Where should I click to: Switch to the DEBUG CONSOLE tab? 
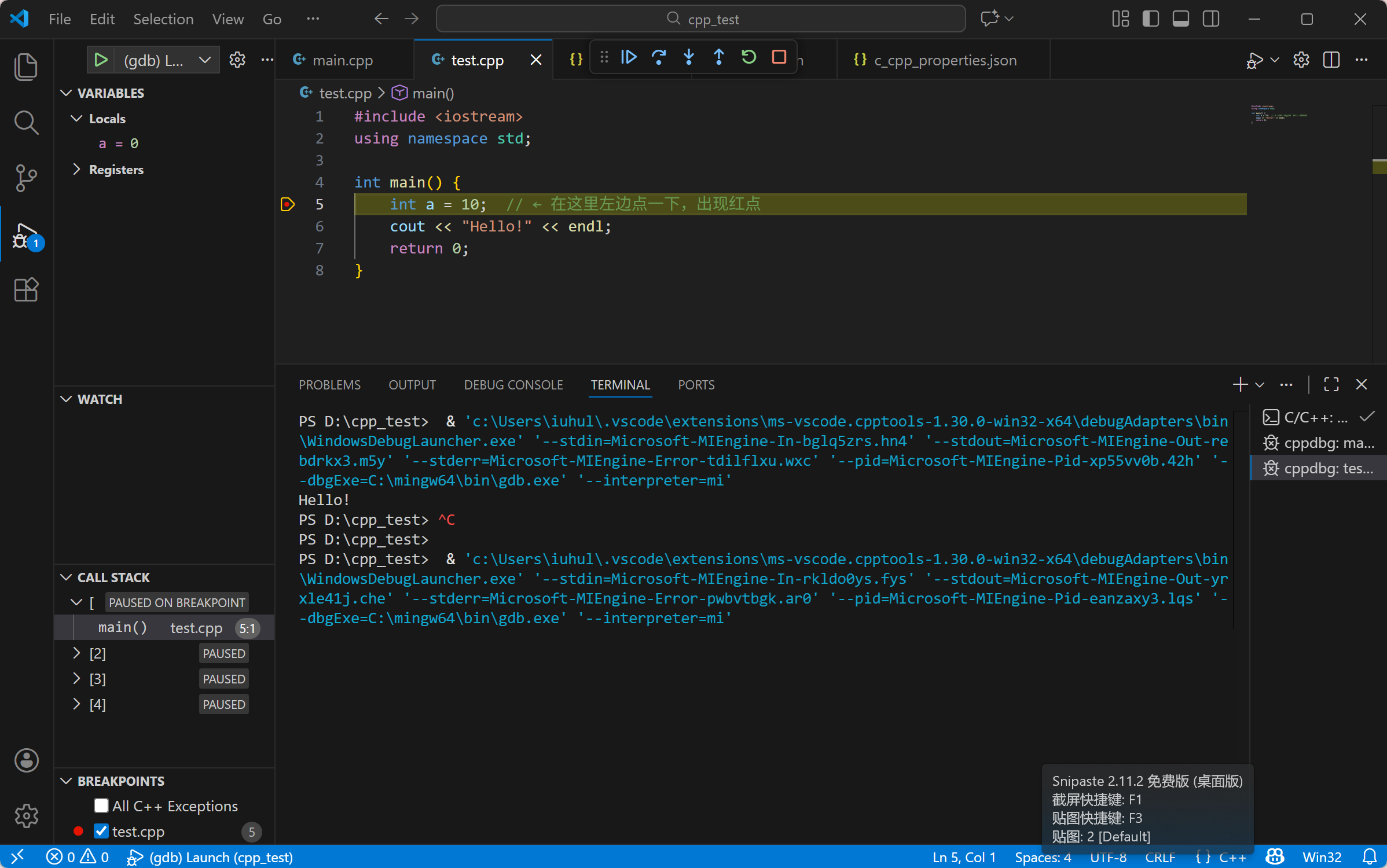[513, 385]
